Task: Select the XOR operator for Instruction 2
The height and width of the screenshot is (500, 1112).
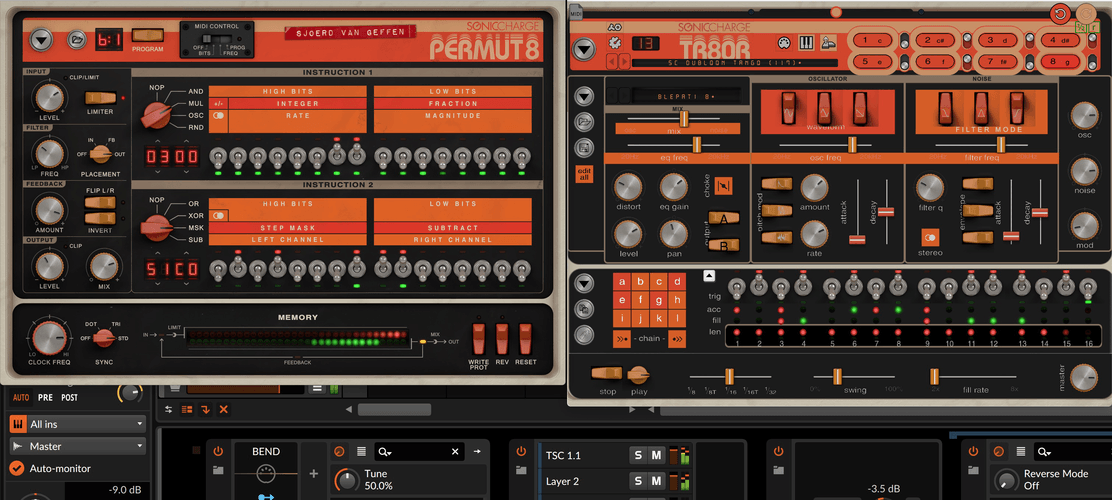Action: [x=194, y=216]
